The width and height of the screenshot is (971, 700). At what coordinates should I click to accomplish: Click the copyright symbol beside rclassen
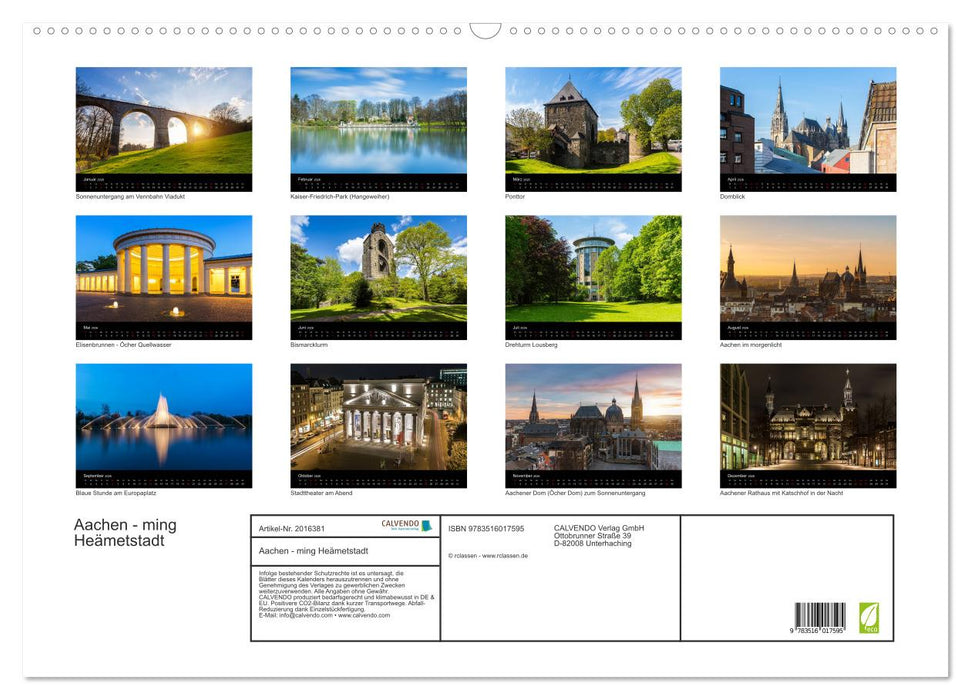point(451,555)
